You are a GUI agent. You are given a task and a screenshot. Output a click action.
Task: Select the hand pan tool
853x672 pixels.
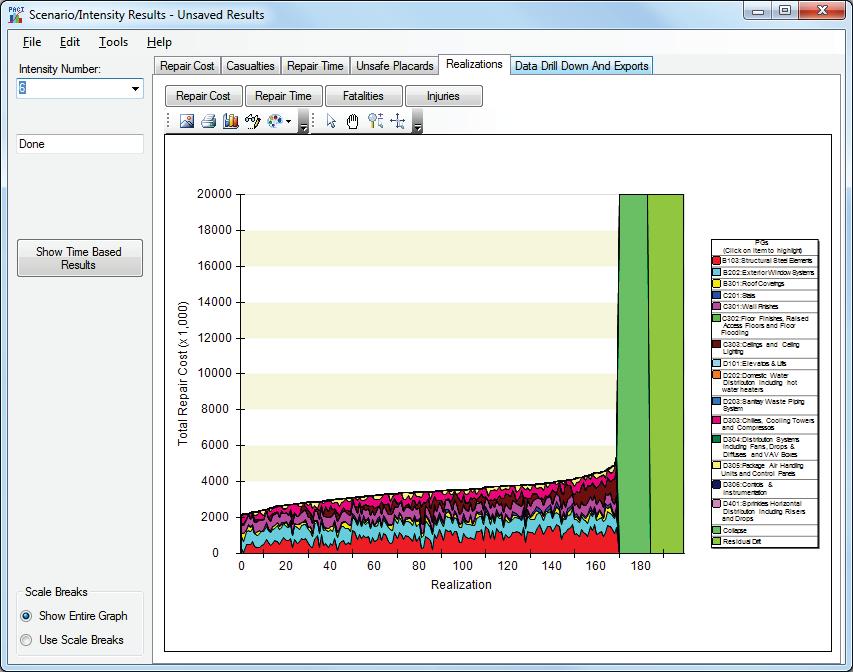click(353, 121)
